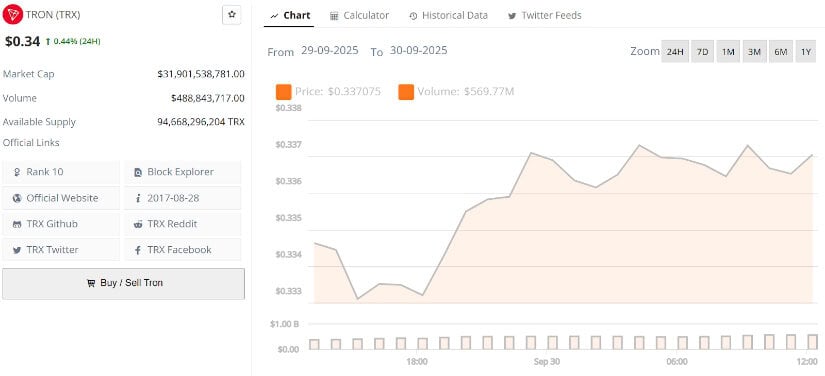
Task: Click the Sep 30 x-axis label
Action: point(546,362)
